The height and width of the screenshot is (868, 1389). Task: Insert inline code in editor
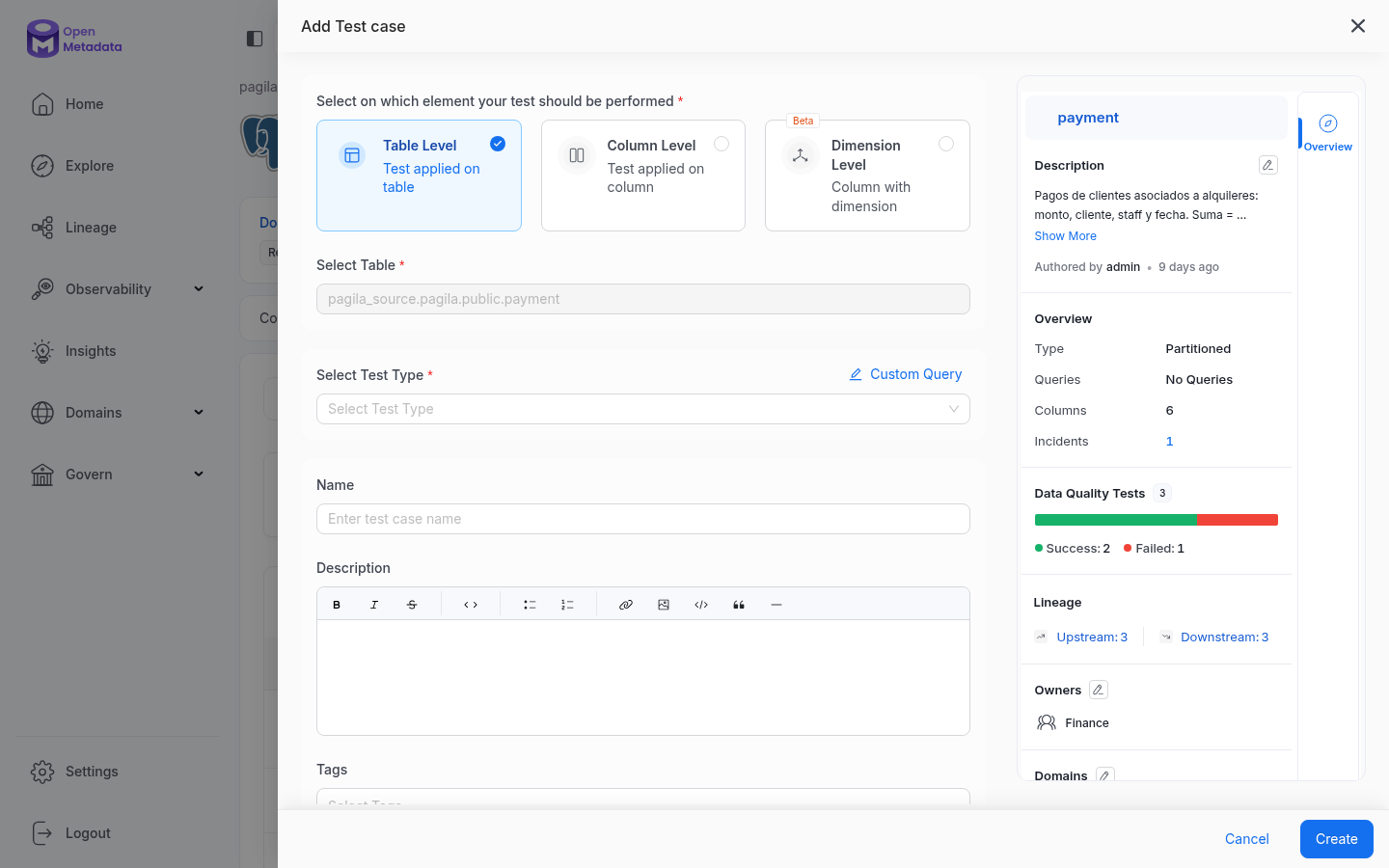coord(471,605)
